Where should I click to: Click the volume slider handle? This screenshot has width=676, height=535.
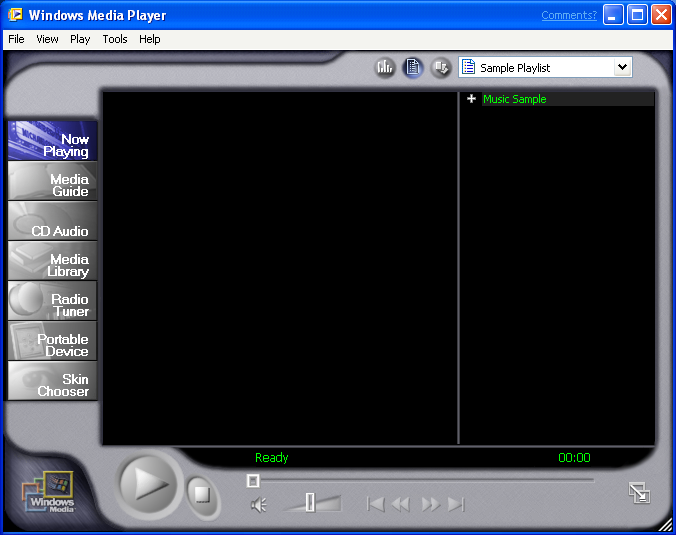tap(310, 503)
